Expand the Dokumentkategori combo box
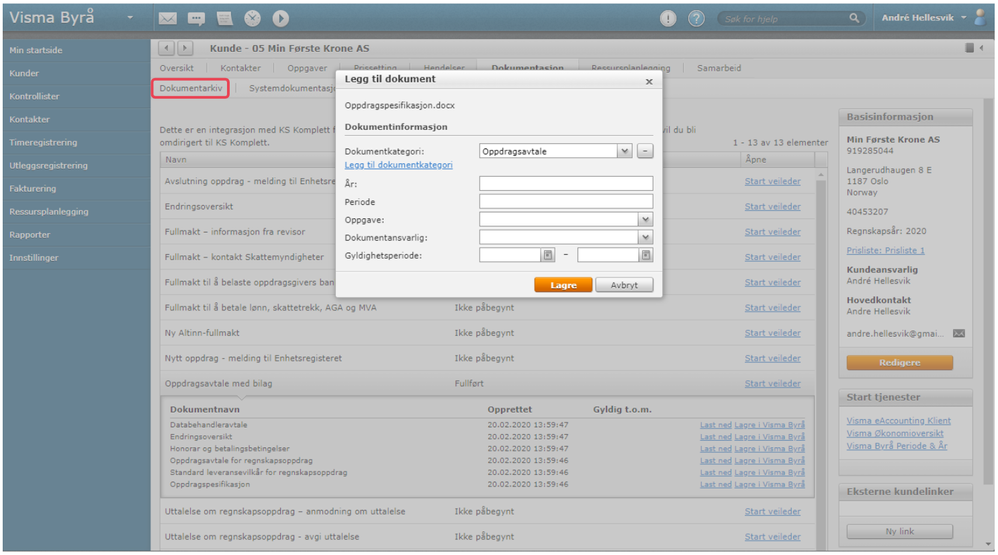Screen dimensions: 998x555 click(624, 151)
